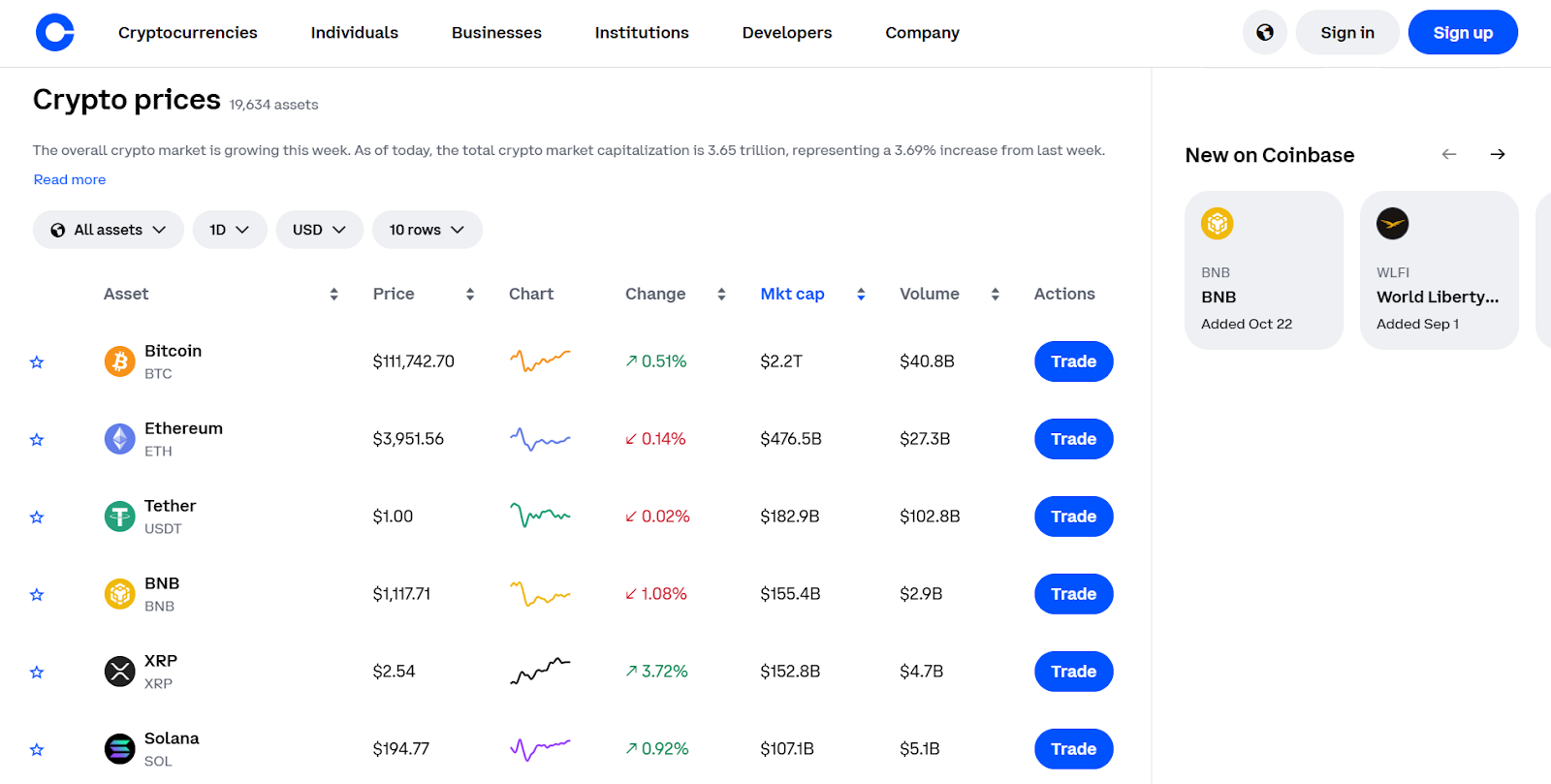The image size is (1551, 784).
Task: Click World Liberty icon in new card
Action: [1393, 224]
